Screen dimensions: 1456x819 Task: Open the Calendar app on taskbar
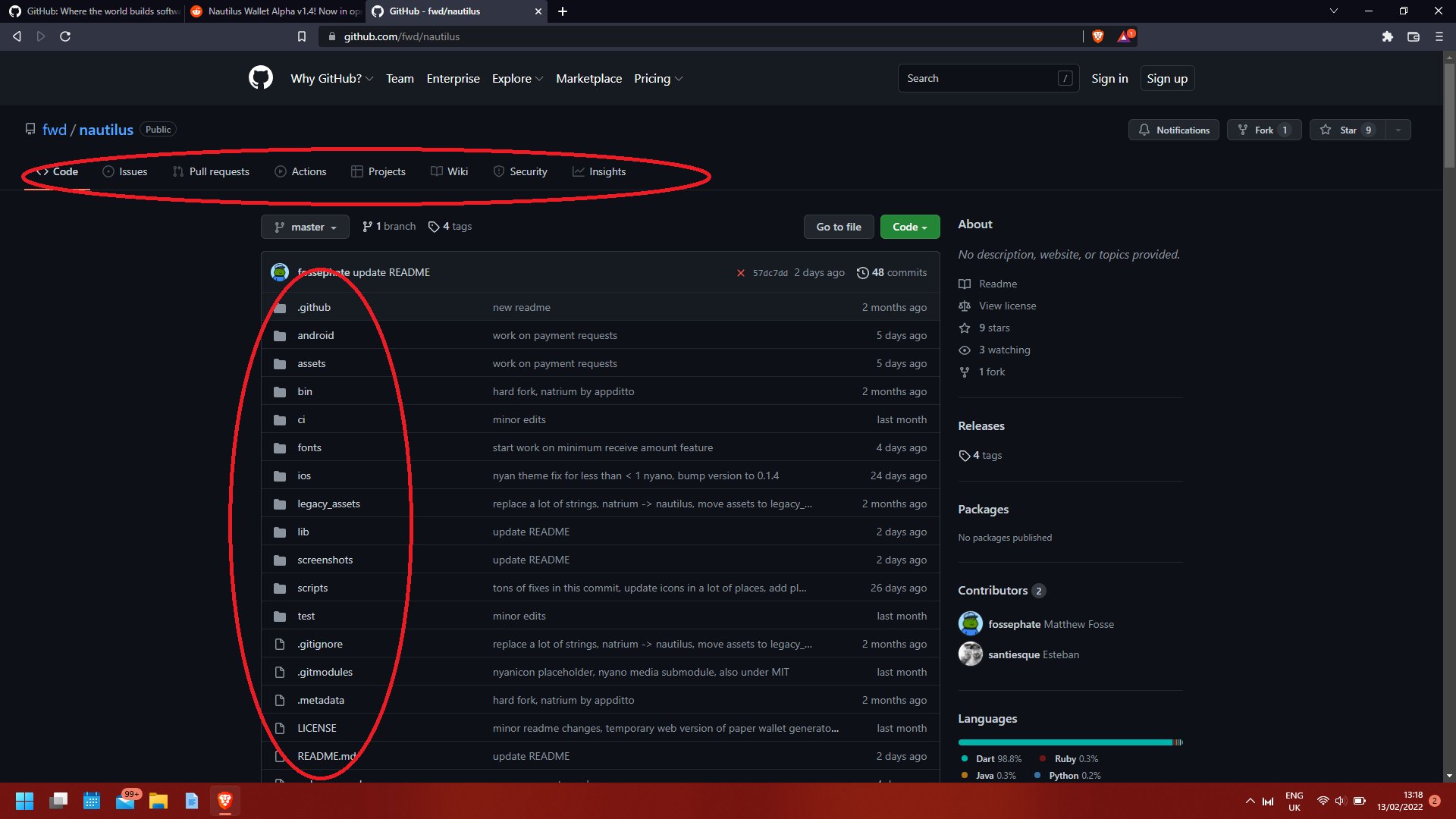pyautogui.click(x=92, y=801)
